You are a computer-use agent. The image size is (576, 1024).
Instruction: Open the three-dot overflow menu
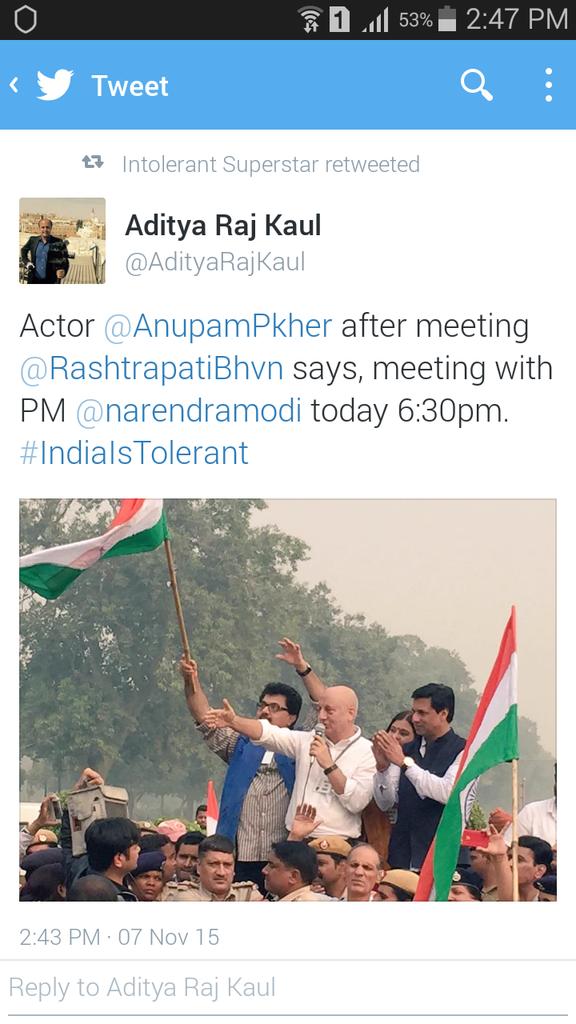(549, 85)
